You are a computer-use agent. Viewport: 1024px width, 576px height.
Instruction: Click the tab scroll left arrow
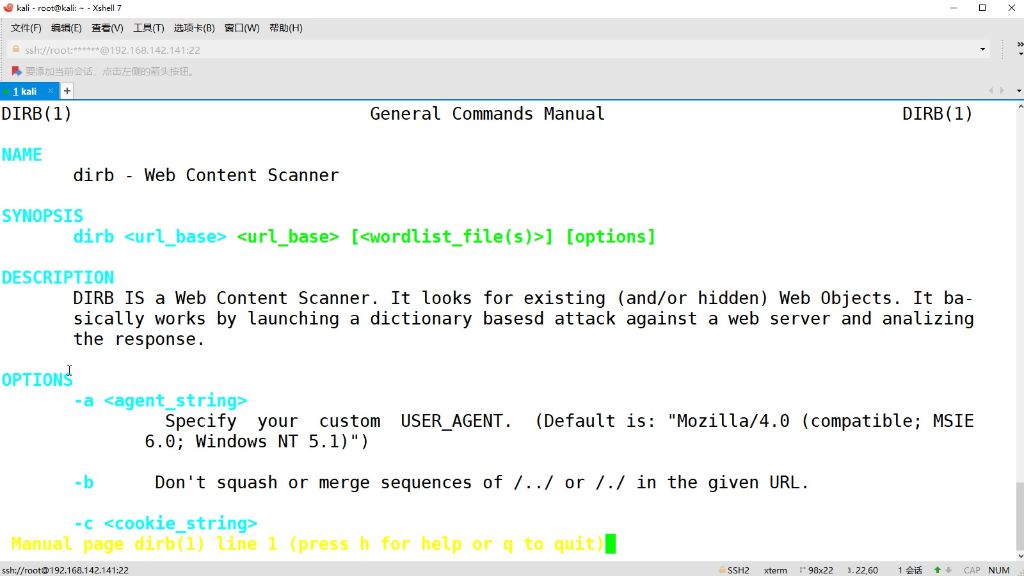tap(991, 91)
